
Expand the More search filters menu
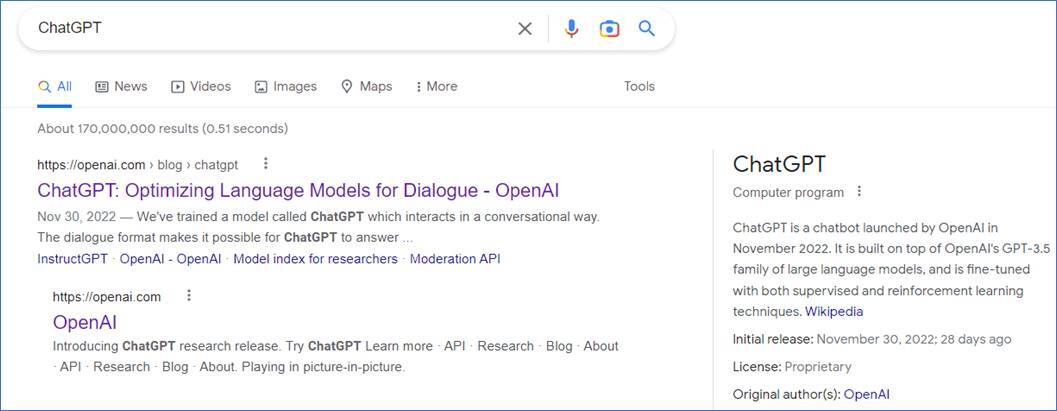click(436, 87)
